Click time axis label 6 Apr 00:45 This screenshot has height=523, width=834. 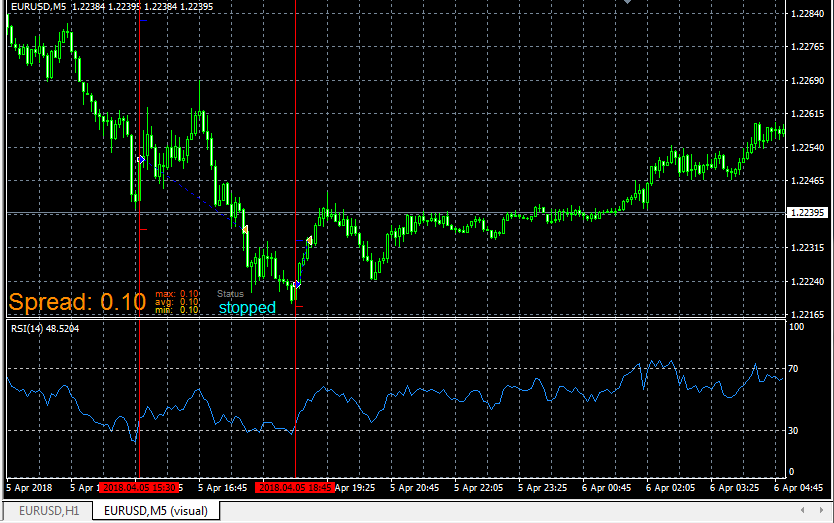606,487
